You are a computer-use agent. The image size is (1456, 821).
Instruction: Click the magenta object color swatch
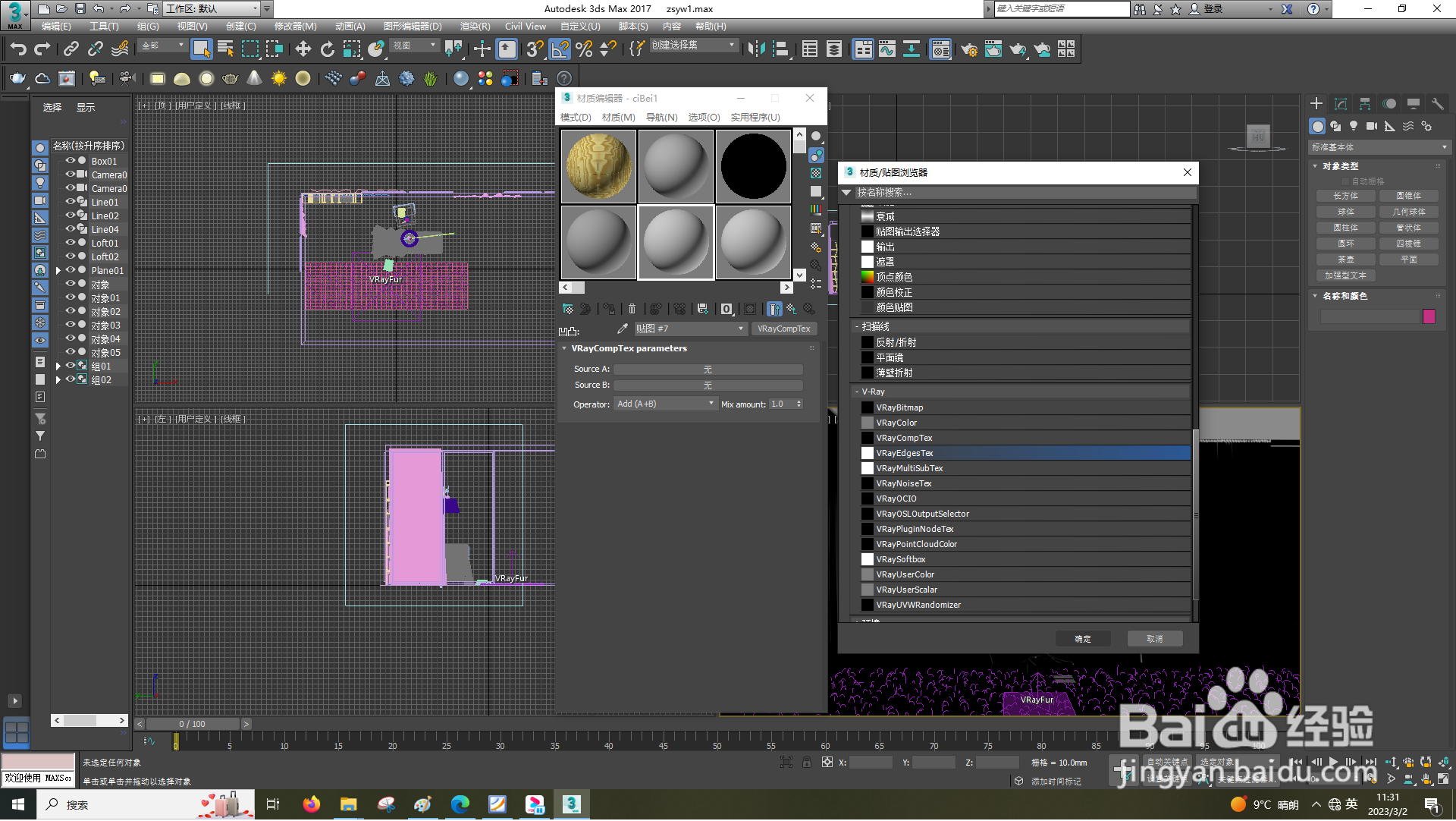1429,316
